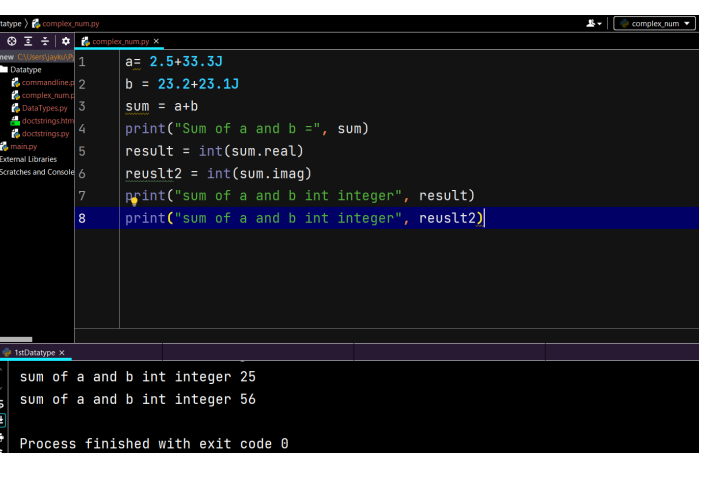Viewport: 726px width, 477px height.
Task: Open doctstrings.html in project tree
Action: point(43,121)
